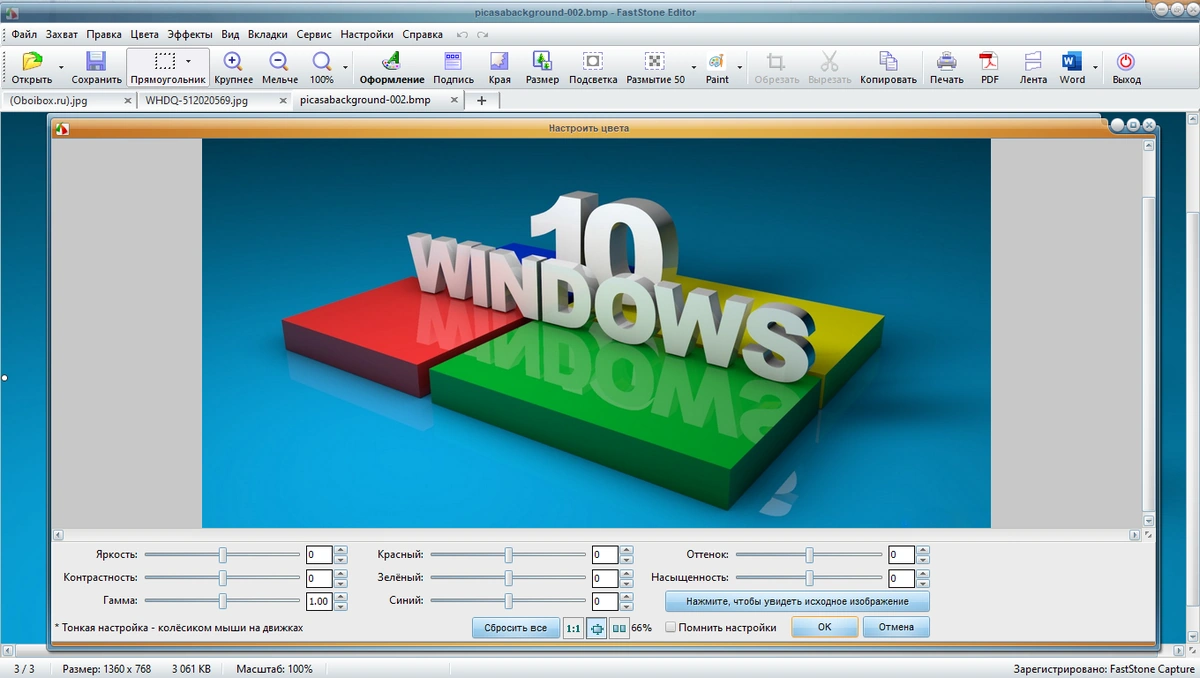The width and height of the screenshot is (1200, 678).
Task: Click the Контрастность value input field
Action: (x=319, y=579)
